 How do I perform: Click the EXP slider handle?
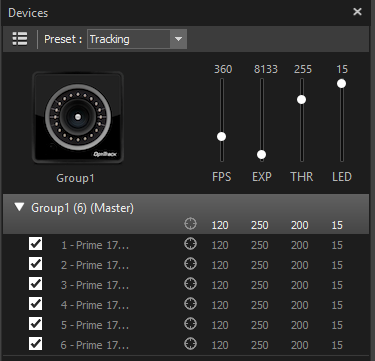point(261,154)
